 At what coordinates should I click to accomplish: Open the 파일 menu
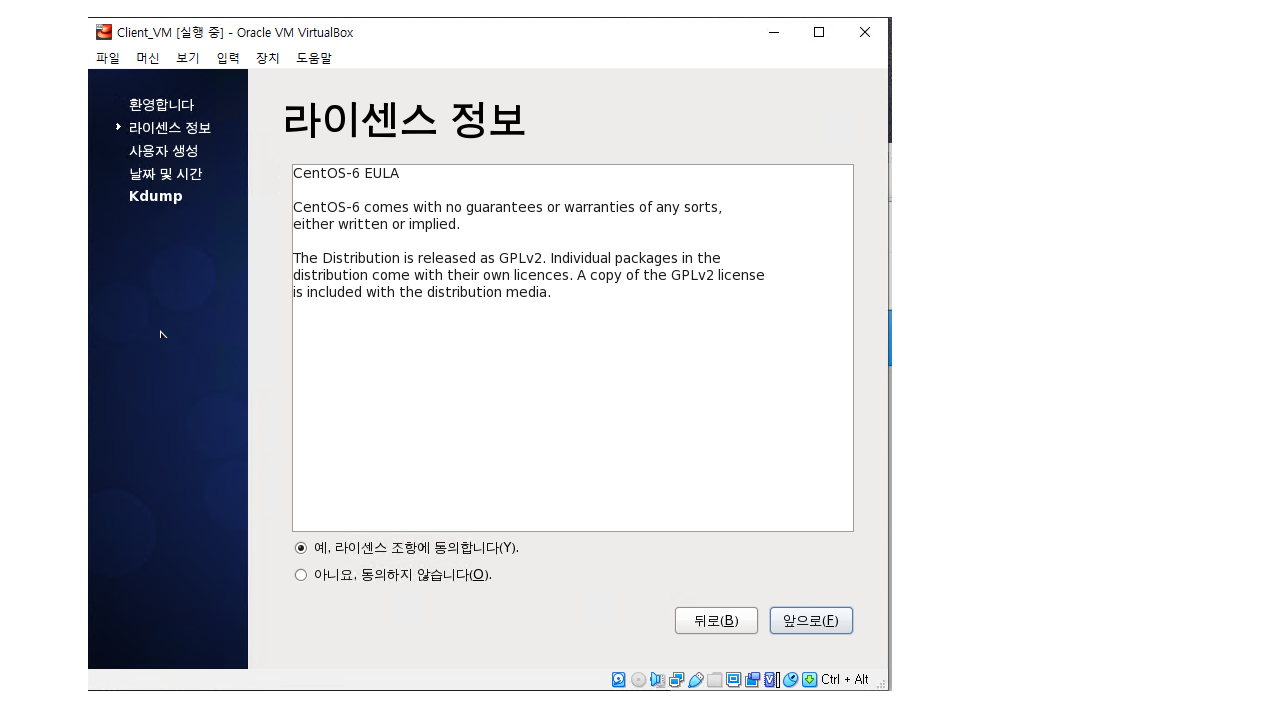(108, 58)
